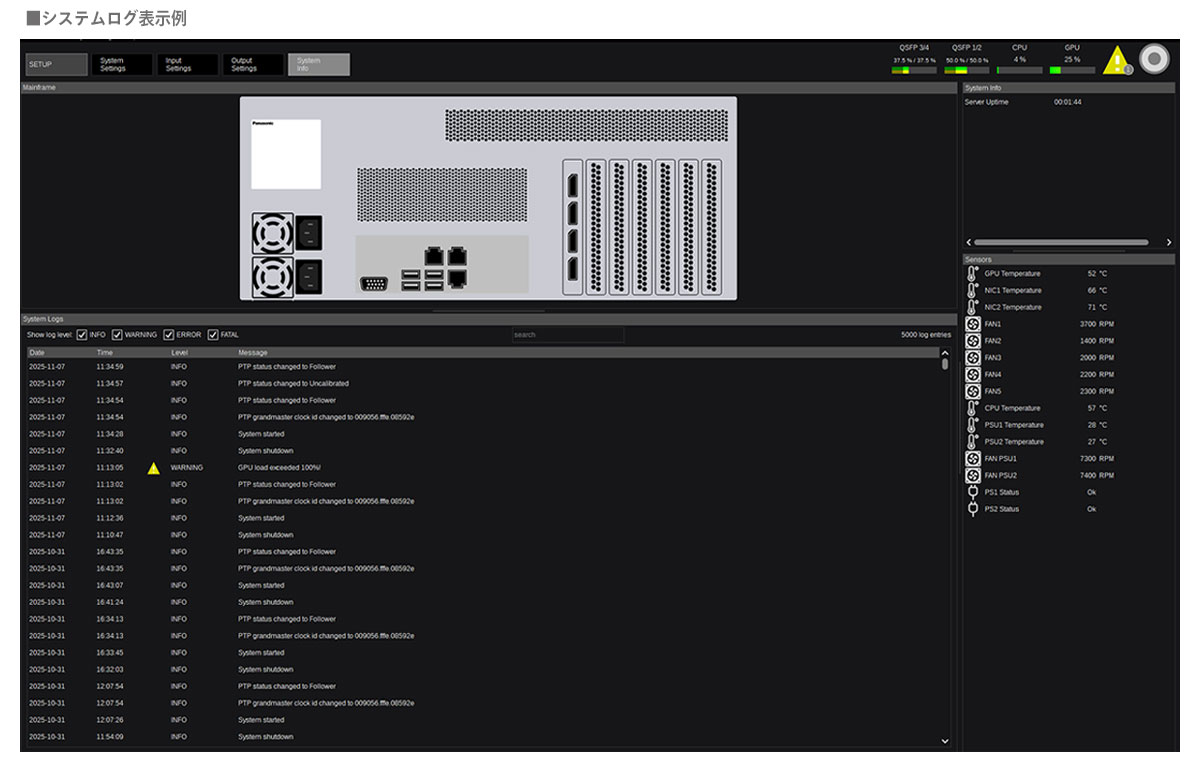1200x776 pixels.
Task: Click the log search input field
Action: pos(567,335)
